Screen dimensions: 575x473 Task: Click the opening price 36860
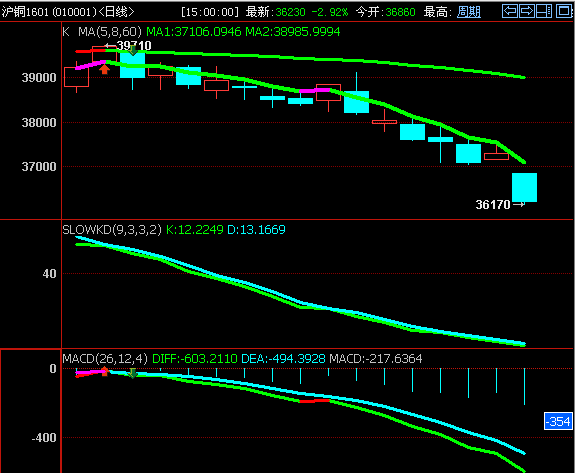[400, 12]
